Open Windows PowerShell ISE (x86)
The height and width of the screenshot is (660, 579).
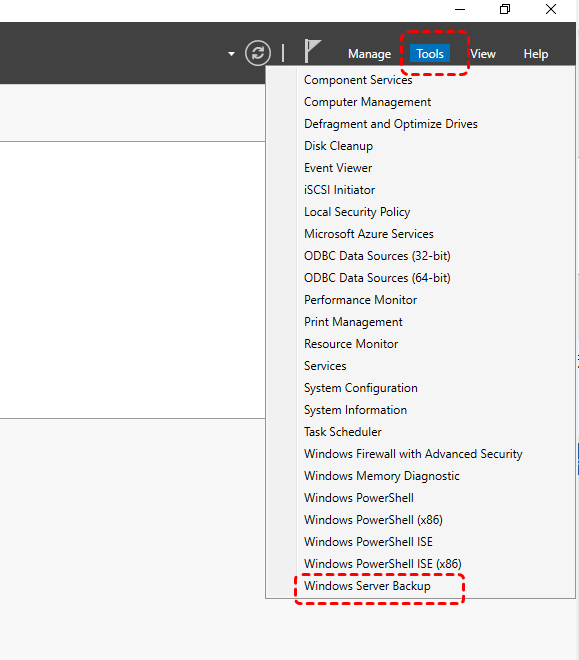point(382,564)
